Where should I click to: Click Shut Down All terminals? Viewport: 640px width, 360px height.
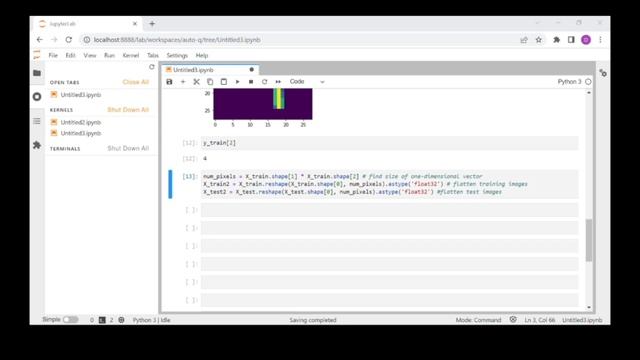(128, 148)
